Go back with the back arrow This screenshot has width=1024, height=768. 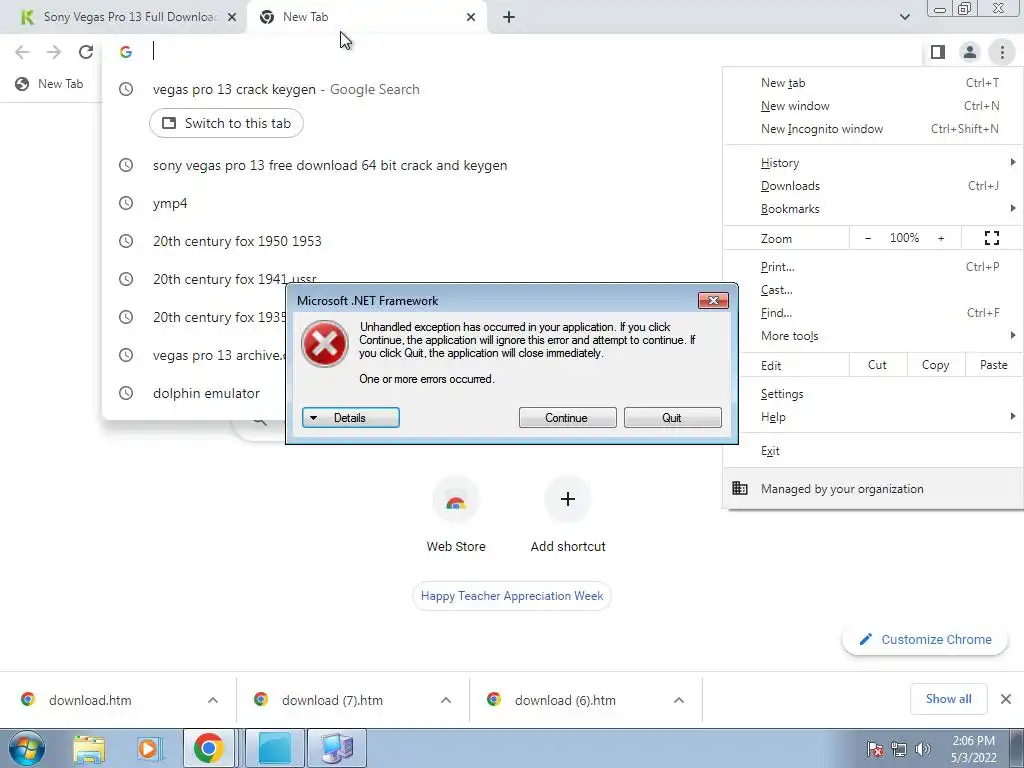point(22,52)
